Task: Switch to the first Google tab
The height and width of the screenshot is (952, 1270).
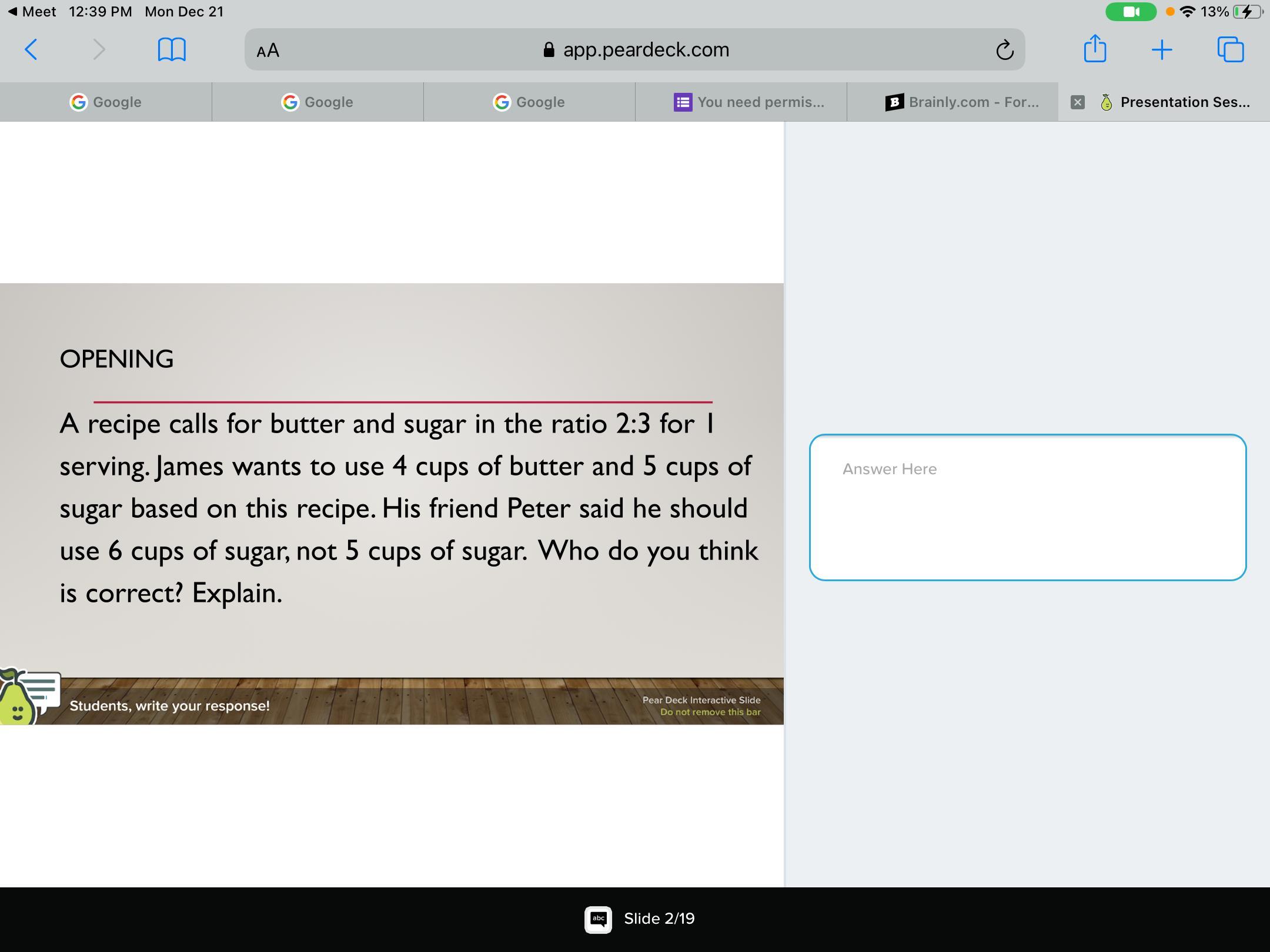Action: 106,102
